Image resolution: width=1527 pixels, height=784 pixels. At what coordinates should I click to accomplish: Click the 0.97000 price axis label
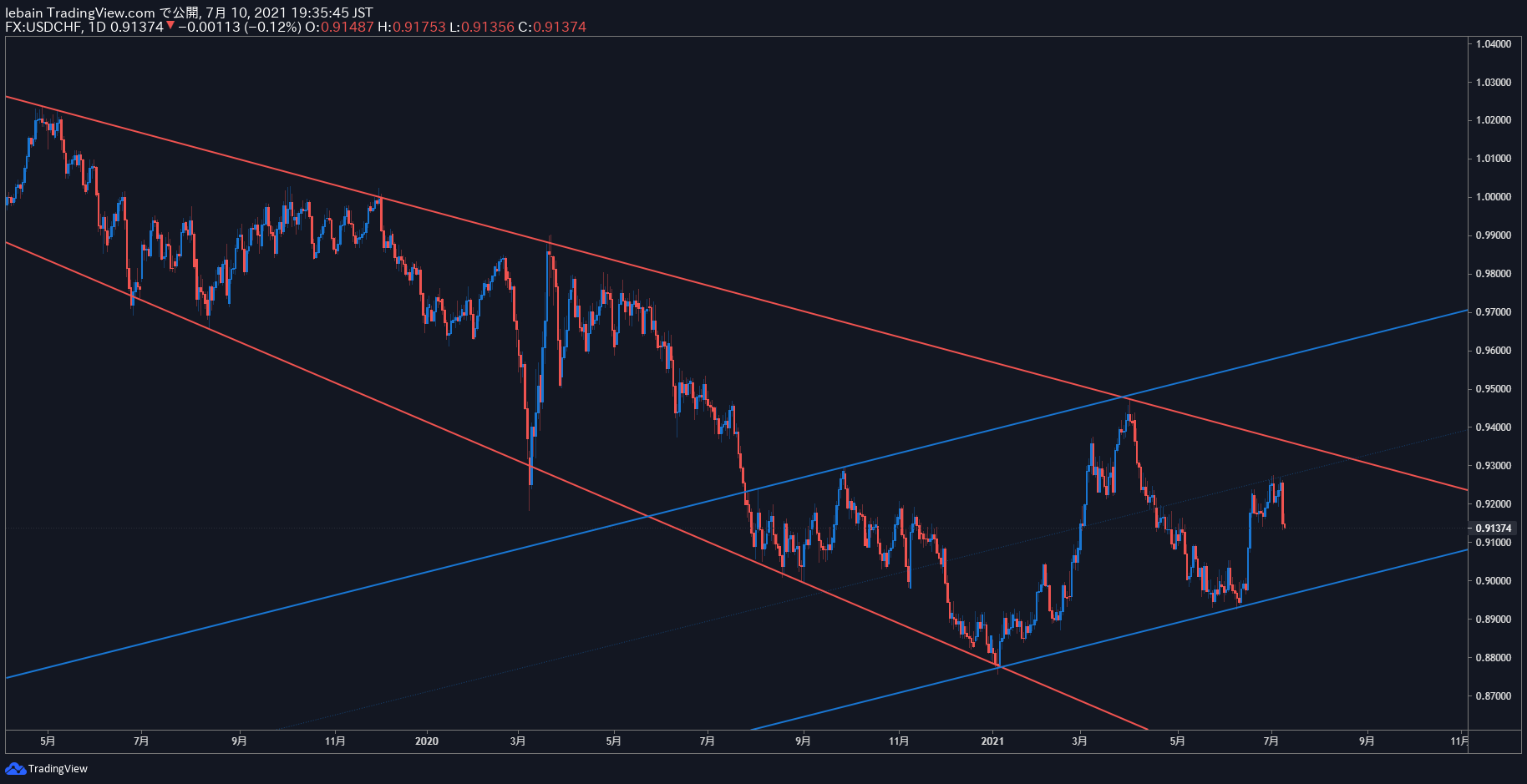point(1494,312)
